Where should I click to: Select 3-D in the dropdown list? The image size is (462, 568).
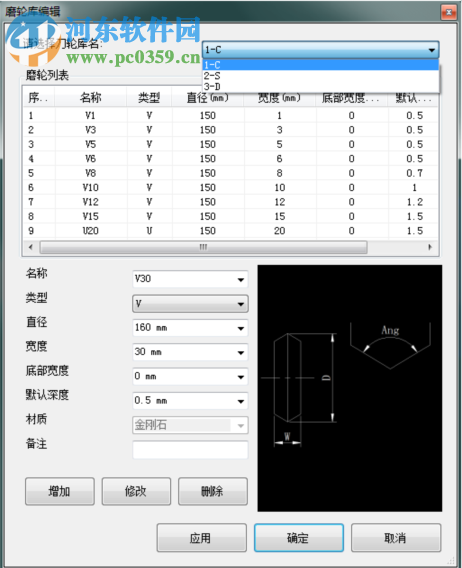(x=320, y=87)
